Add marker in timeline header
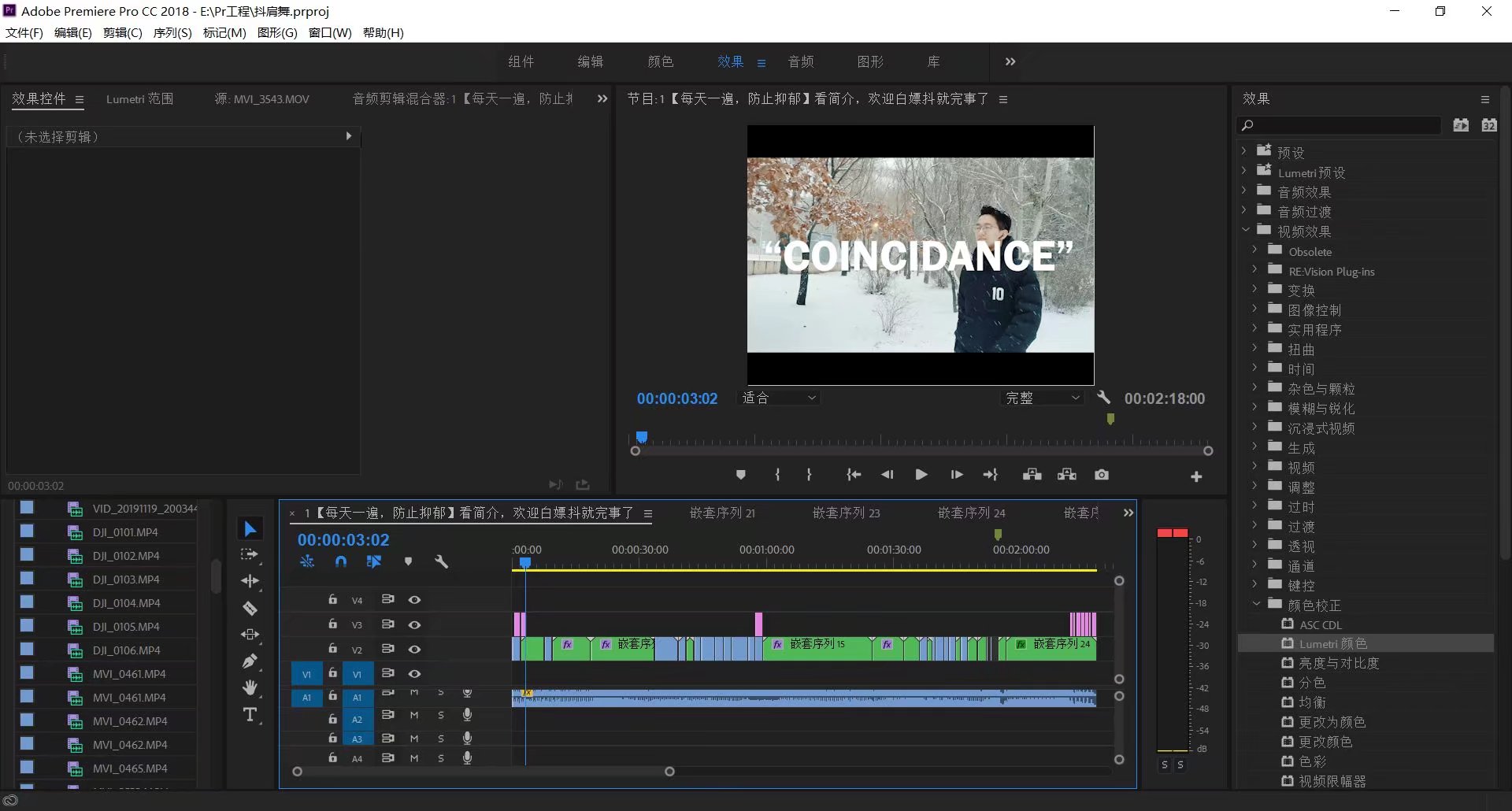This screenshot has height=811, width=1512. point(408,561)
